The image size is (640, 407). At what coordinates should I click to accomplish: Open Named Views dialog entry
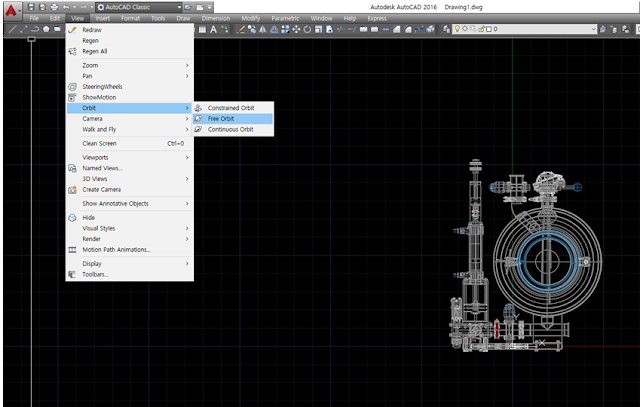[x=130, y=168]
